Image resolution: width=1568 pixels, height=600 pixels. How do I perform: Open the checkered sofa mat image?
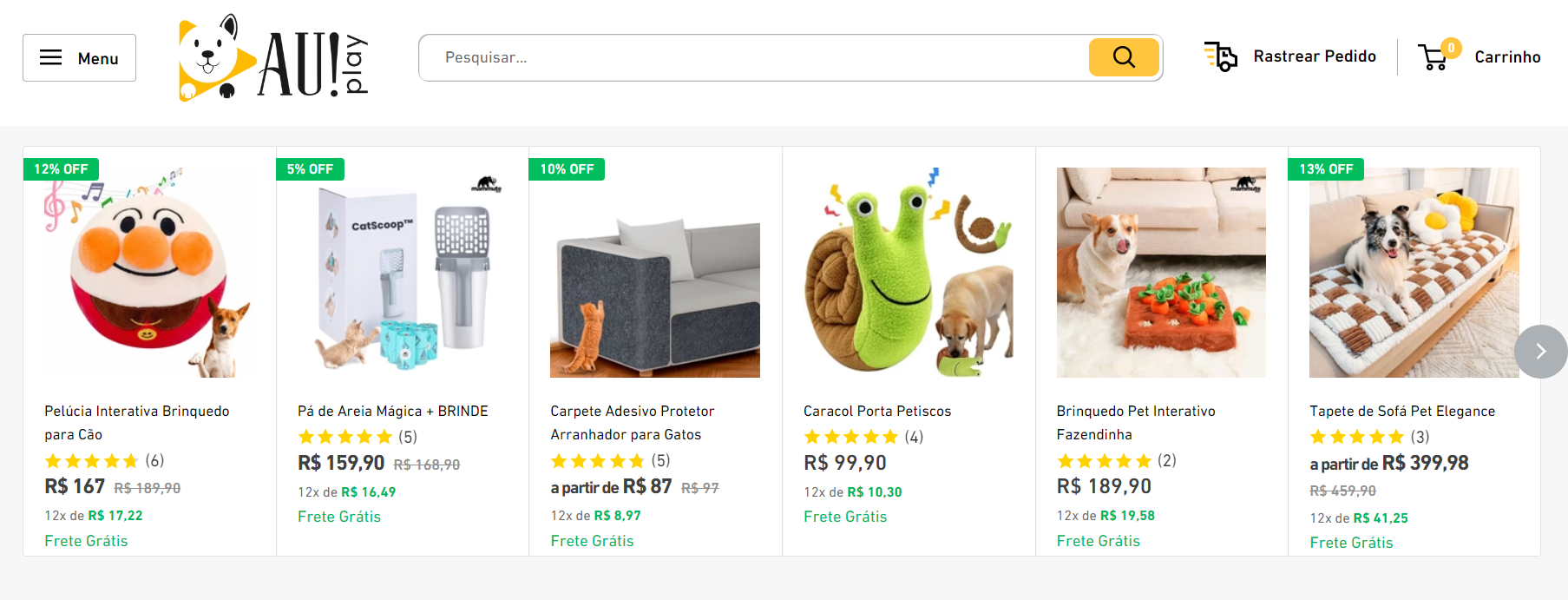(x=1414, y=273)
